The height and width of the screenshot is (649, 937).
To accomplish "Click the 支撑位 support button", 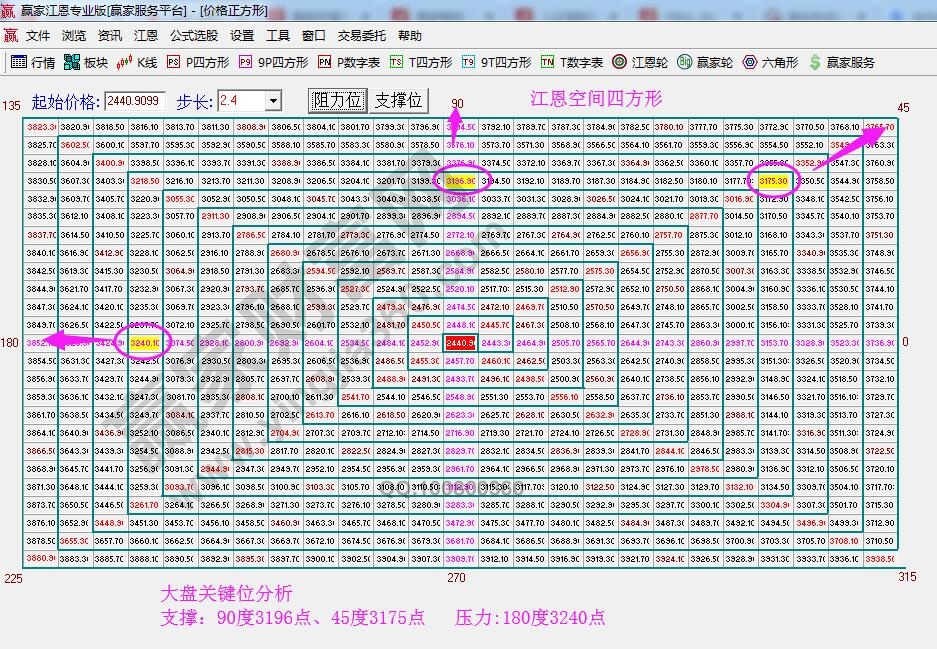I will tap(399, 99).
